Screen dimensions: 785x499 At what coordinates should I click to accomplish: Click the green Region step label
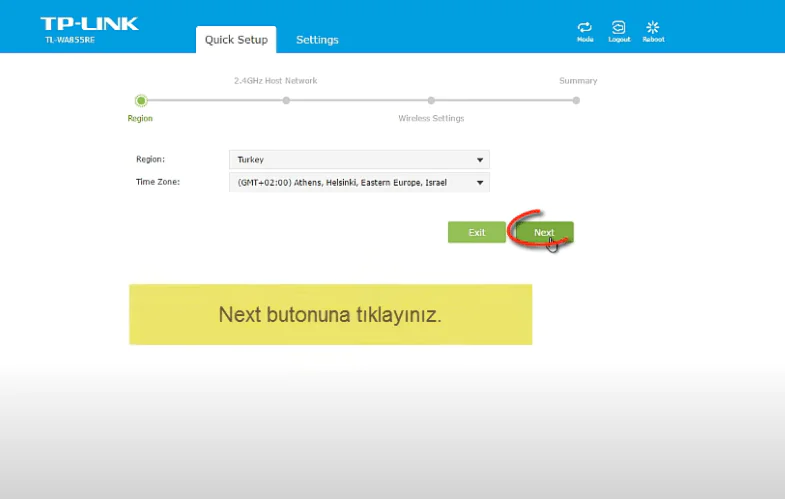click(140, 118)
